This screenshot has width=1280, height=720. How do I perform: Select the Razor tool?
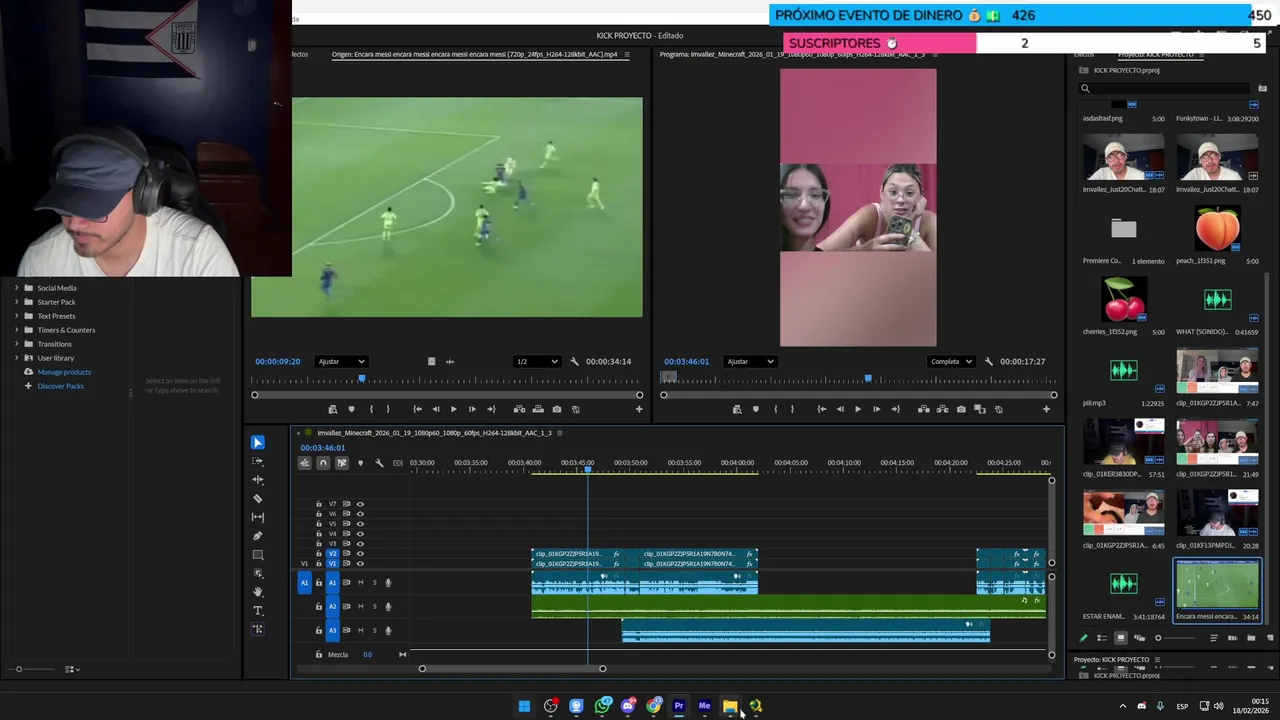[257, 498]
